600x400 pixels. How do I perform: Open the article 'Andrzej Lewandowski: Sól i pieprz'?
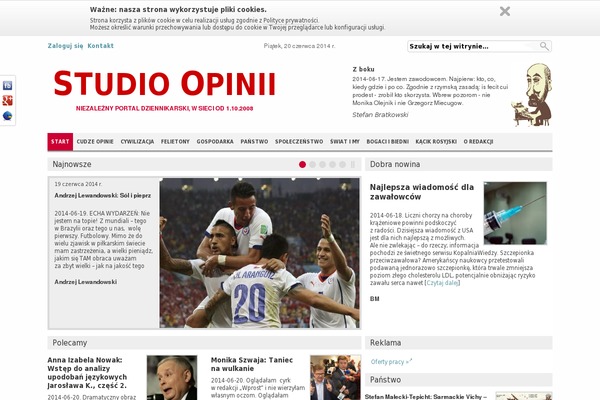click(103, 196)
